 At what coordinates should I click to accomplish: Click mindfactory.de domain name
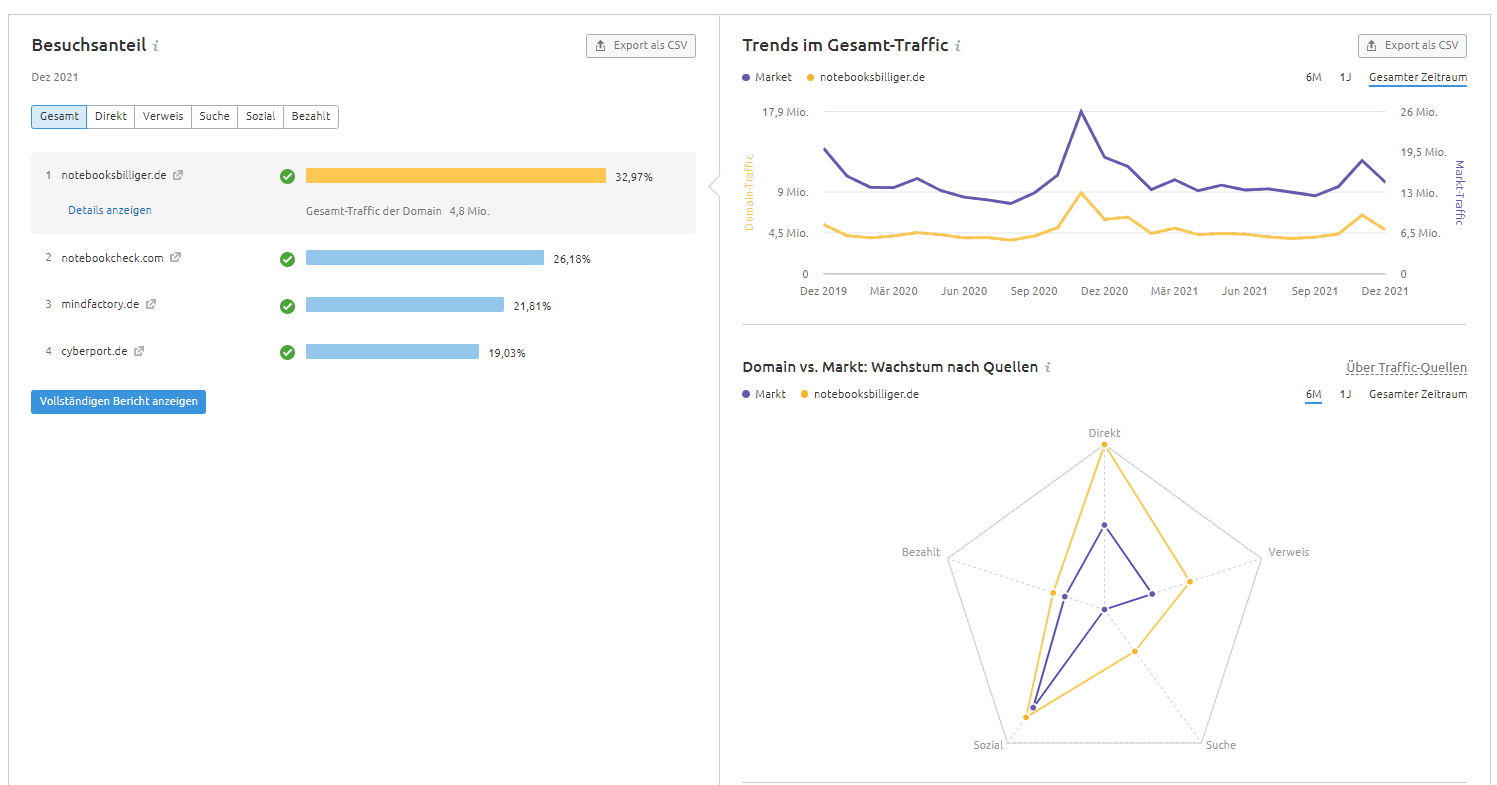[x=100, y=304]
